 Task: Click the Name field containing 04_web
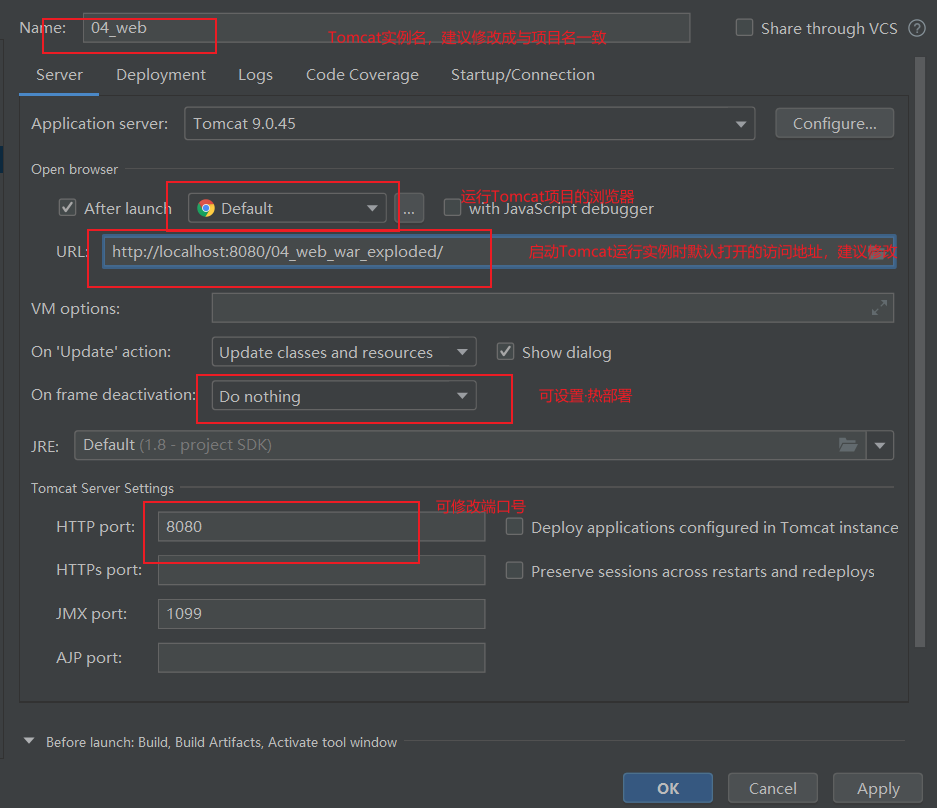pos(386,27)
